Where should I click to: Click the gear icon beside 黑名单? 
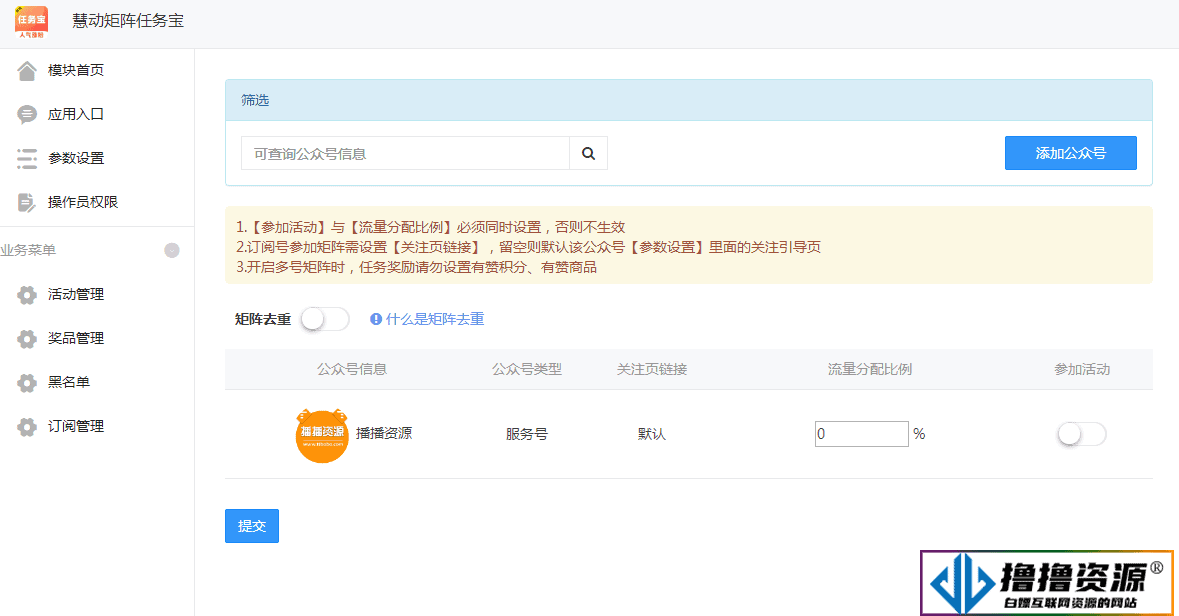point(26,383)
